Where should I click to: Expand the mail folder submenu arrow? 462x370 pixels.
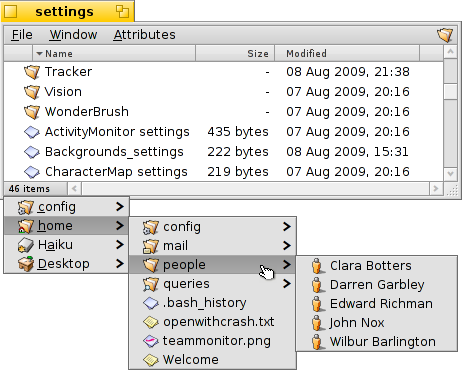[x=287, y=246]
